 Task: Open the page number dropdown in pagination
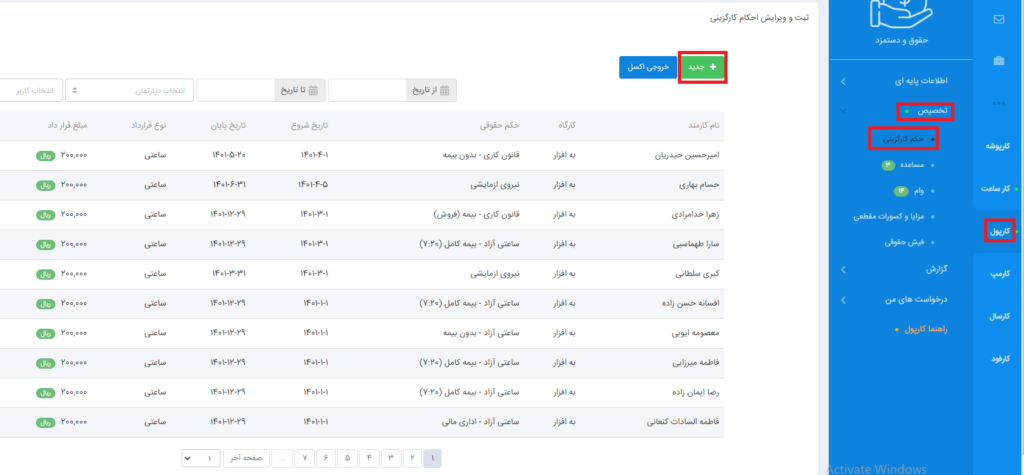coord(200,458)
